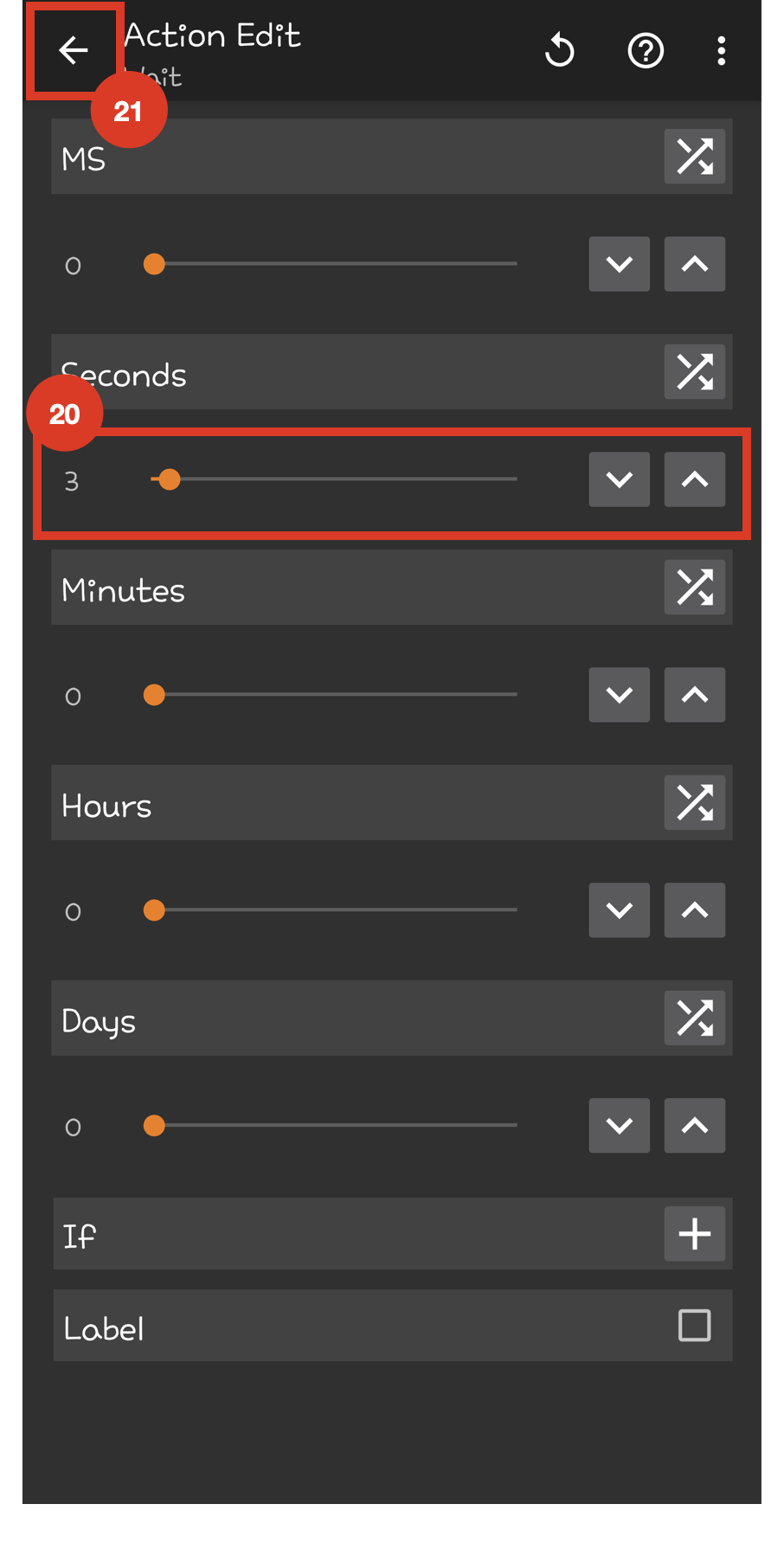Viewport: 784px width, 1549px height.
Task: Decrease MS value with the down chevron
Action: click(619, 264)
